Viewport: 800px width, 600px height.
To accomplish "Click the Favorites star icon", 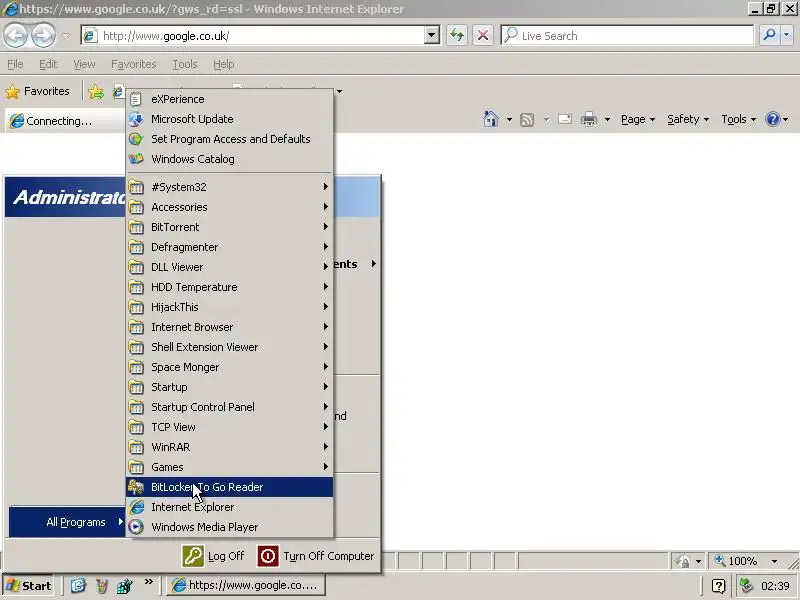I will [13, 91].
